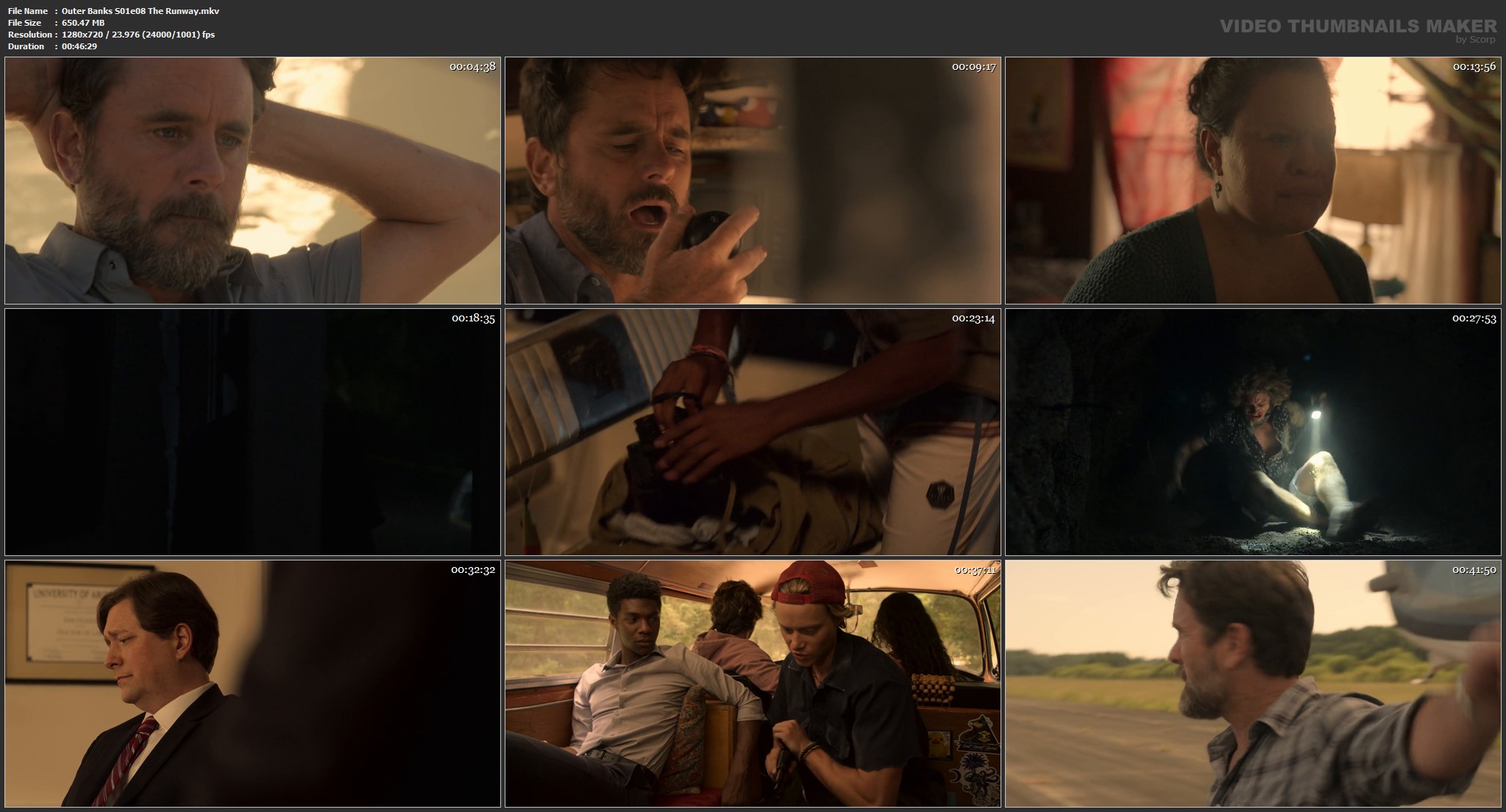Image resolution: width=1506 pixels, height=812 pixels.
Task: Click the duration 00:46:29 text
Action: [79, 46]
